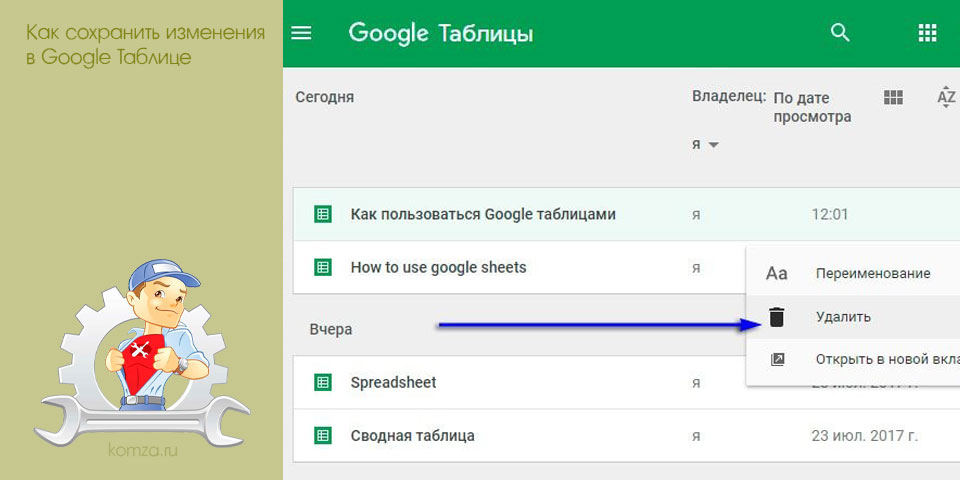Image resolution: width=960 pixels, height=480 pixels.
Task: Click the 23 июл. 2017 г. date
Action: (x=864, y=436)
